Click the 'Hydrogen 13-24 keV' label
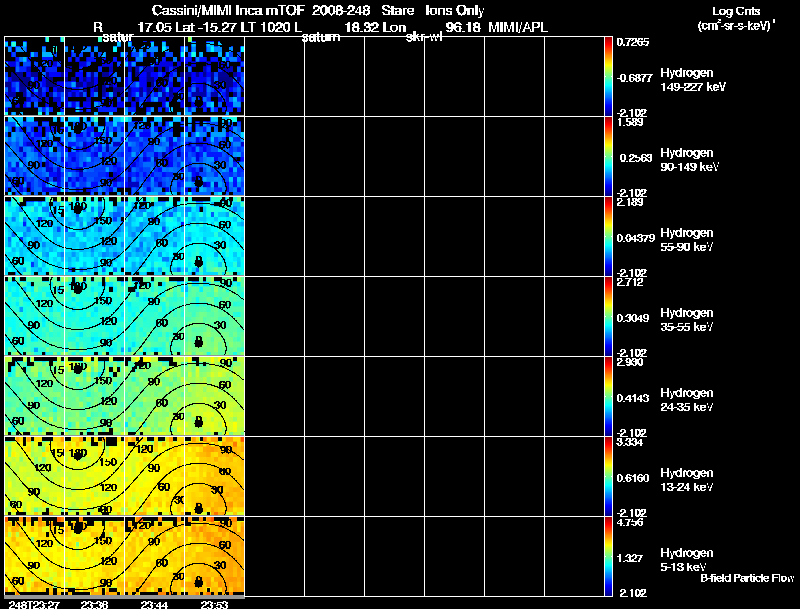This screenshot has height=609, width=800. click(687, 480)
